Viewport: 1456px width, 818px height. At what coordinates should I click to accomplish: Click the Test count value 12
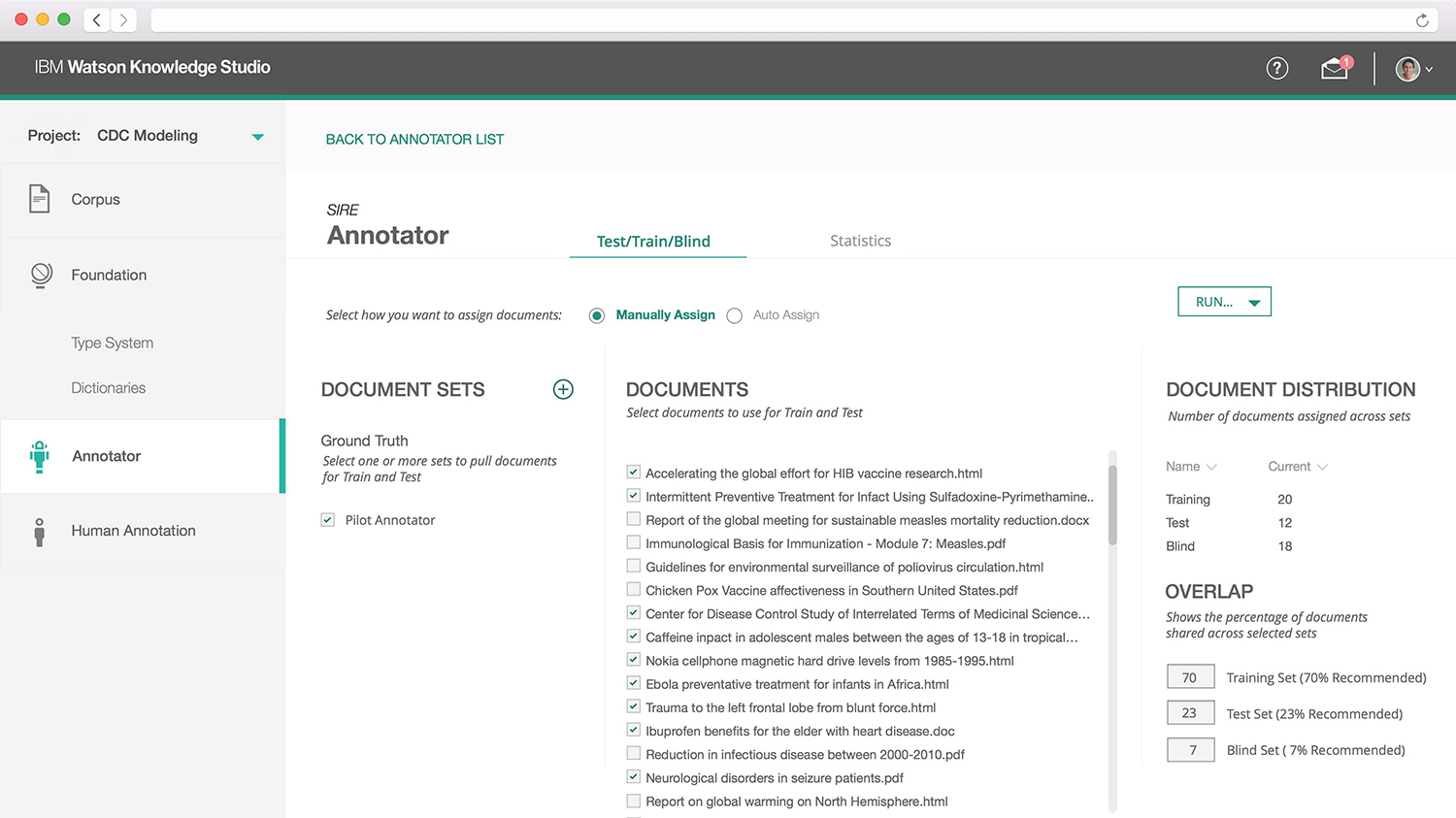coord(1285,522)
